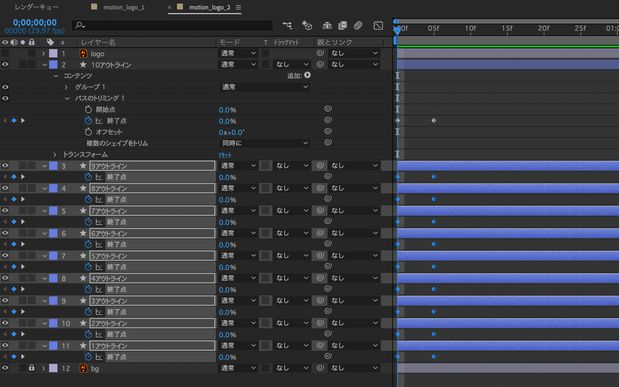619x387 pixels.
Task: Click レイヤー名 column header
Action: (98, 42)
